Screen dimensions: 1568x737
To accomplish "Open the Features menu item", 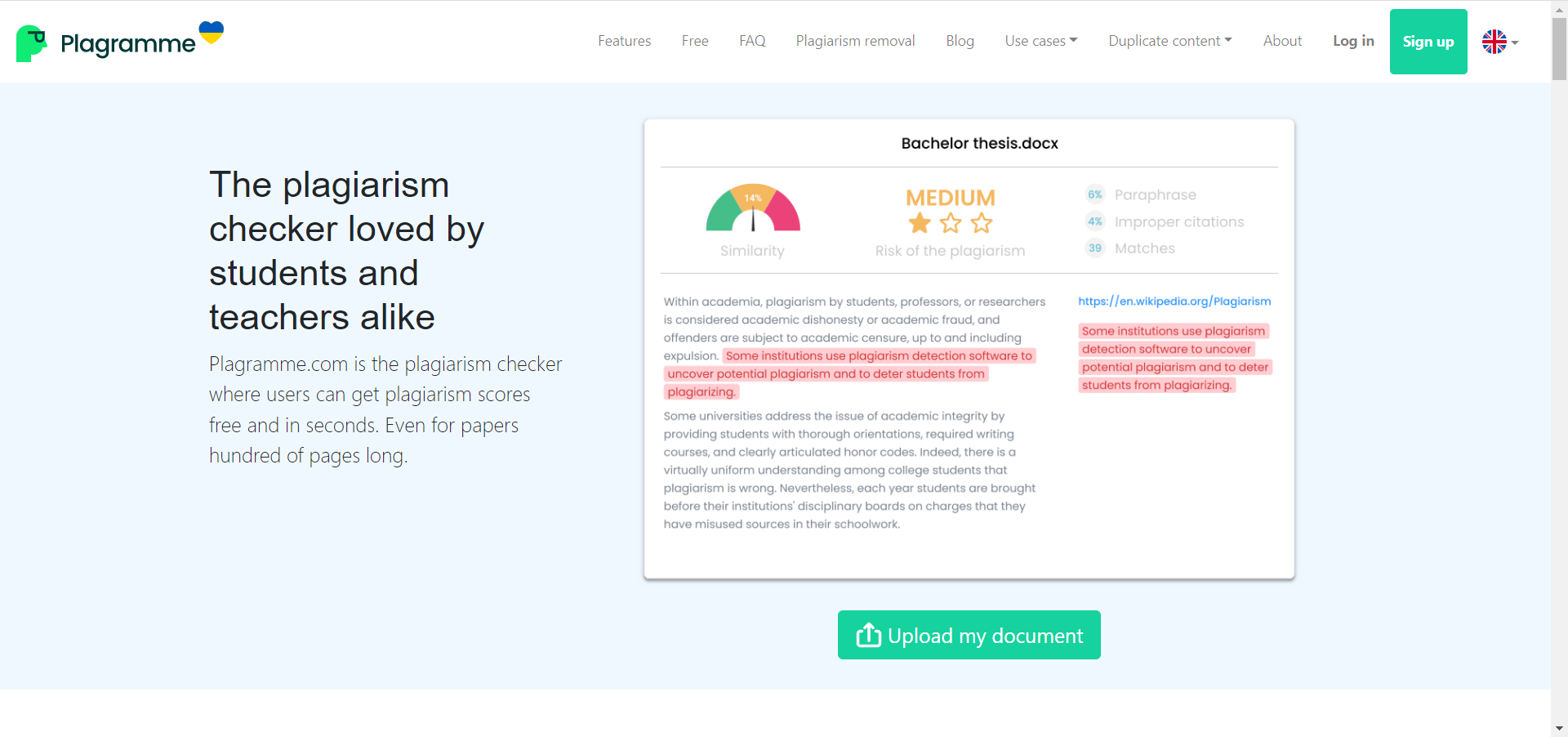I will [625, 41].
